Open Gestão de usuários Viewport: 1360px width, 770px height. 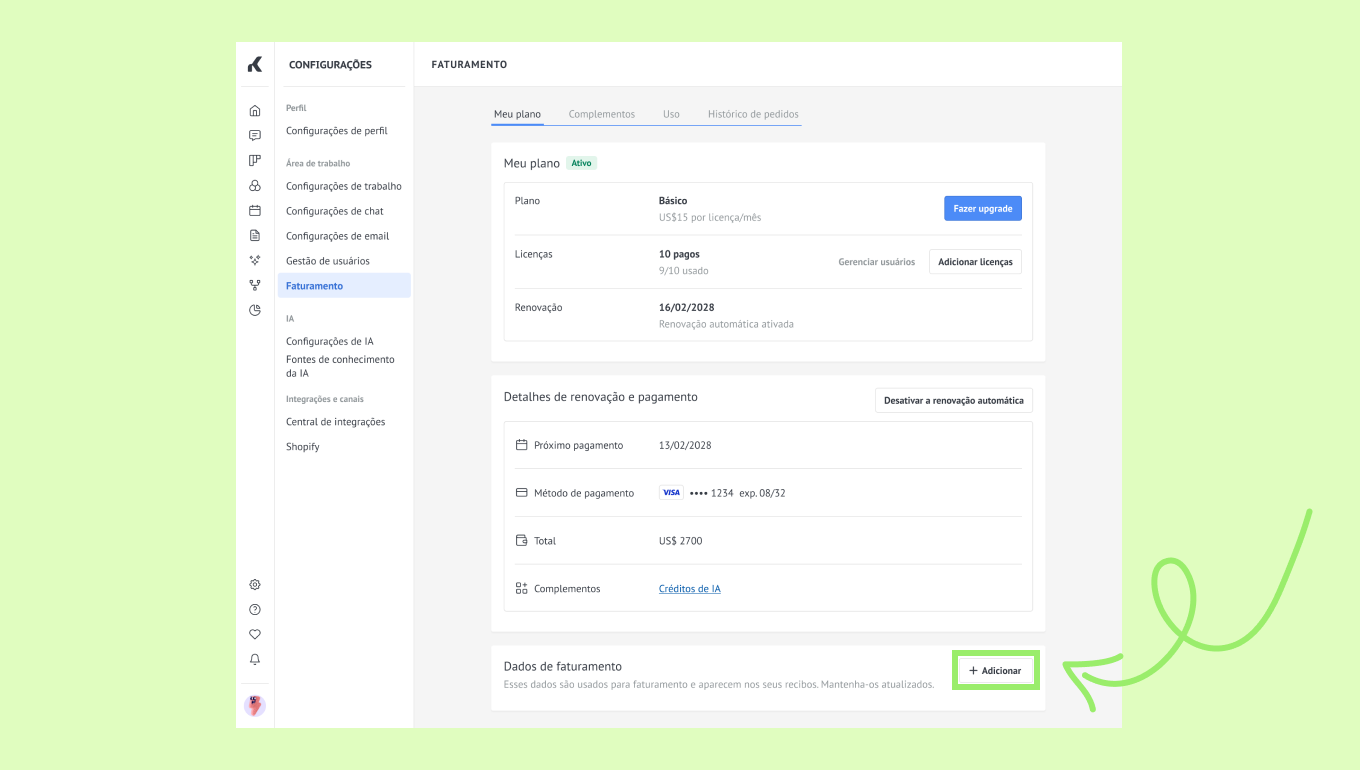click(328, 261)
